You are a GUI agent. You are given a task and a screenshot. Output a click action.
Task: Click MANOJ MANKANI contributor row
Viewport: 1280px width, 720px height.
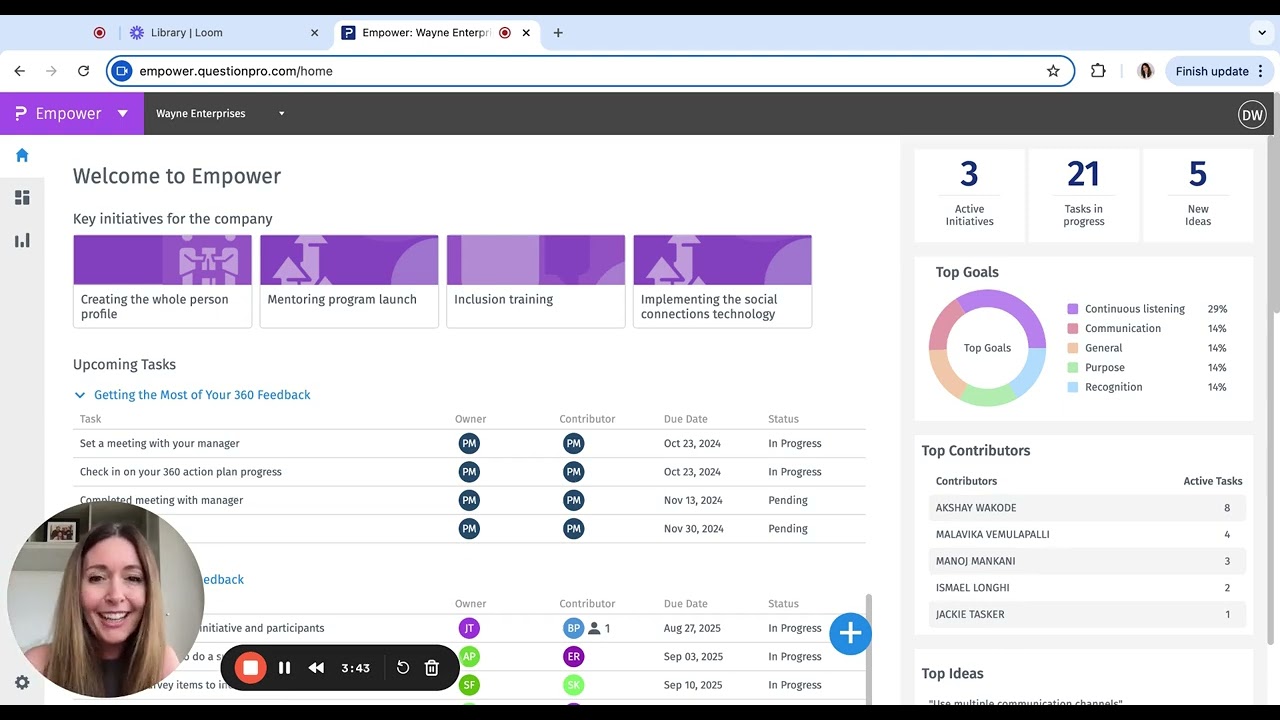point(1088,561)
